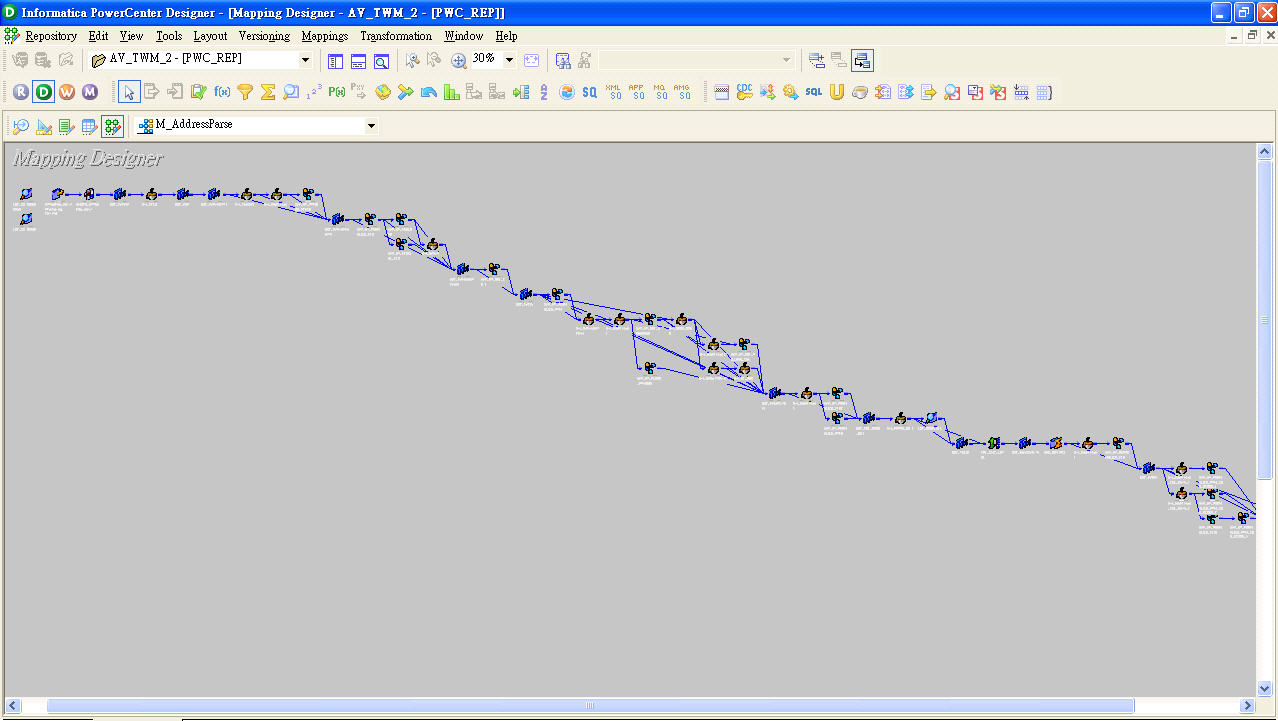Click the XML SQ transformation icon
1278x721 pixels.
pyautogui.click(x=614, y=92)
